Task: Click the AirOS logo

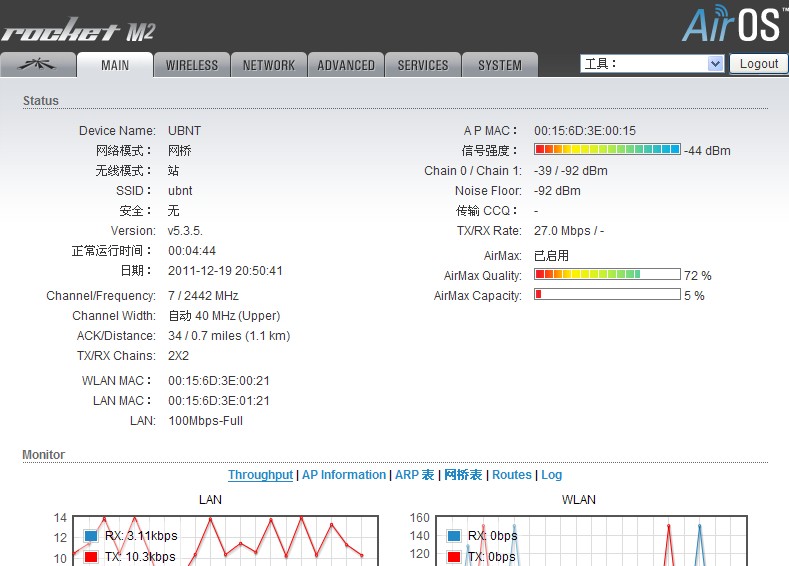Action: (734, 24)
